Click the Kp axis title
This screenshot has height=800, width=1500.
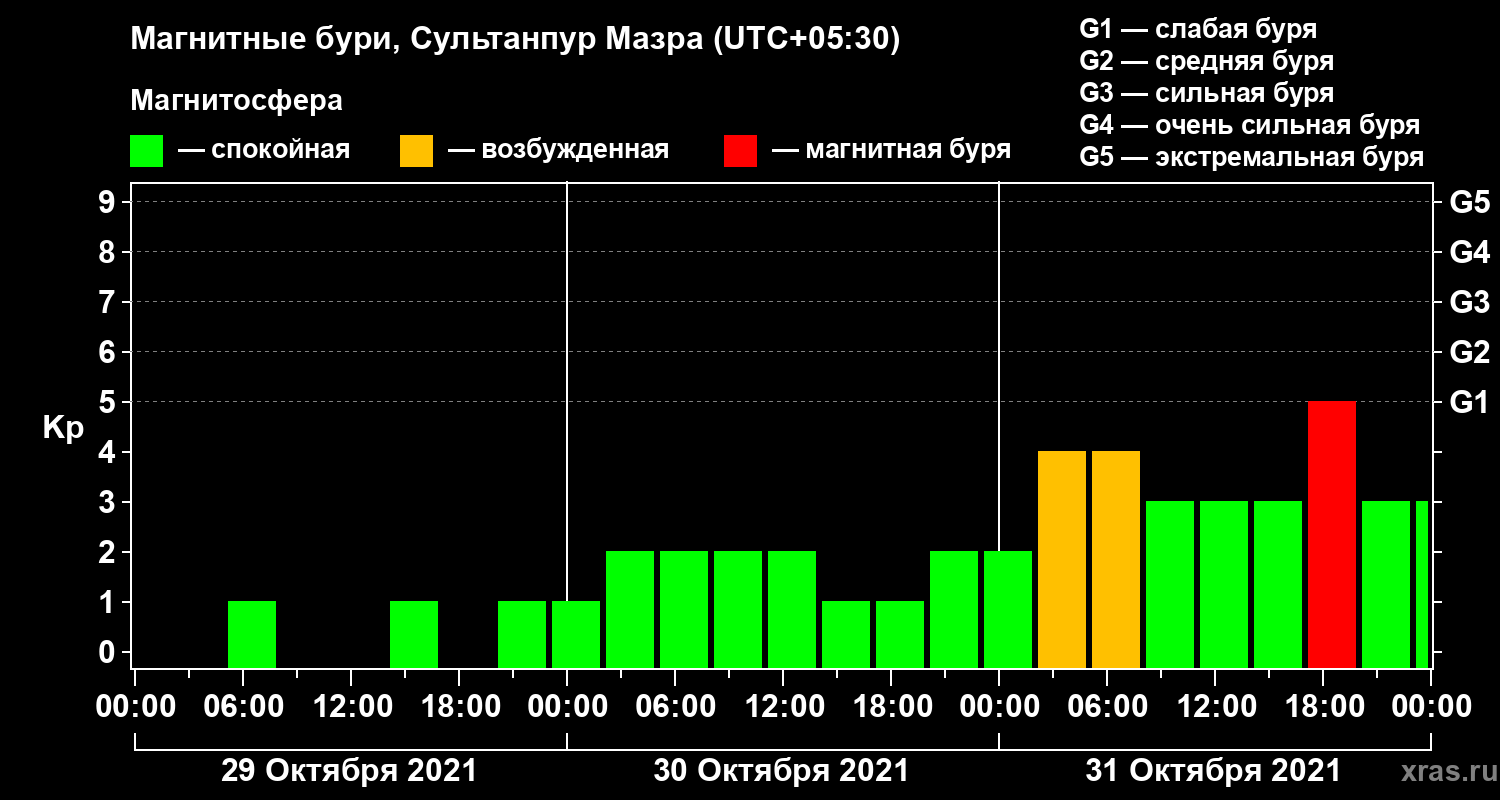[x=62, y=429]
